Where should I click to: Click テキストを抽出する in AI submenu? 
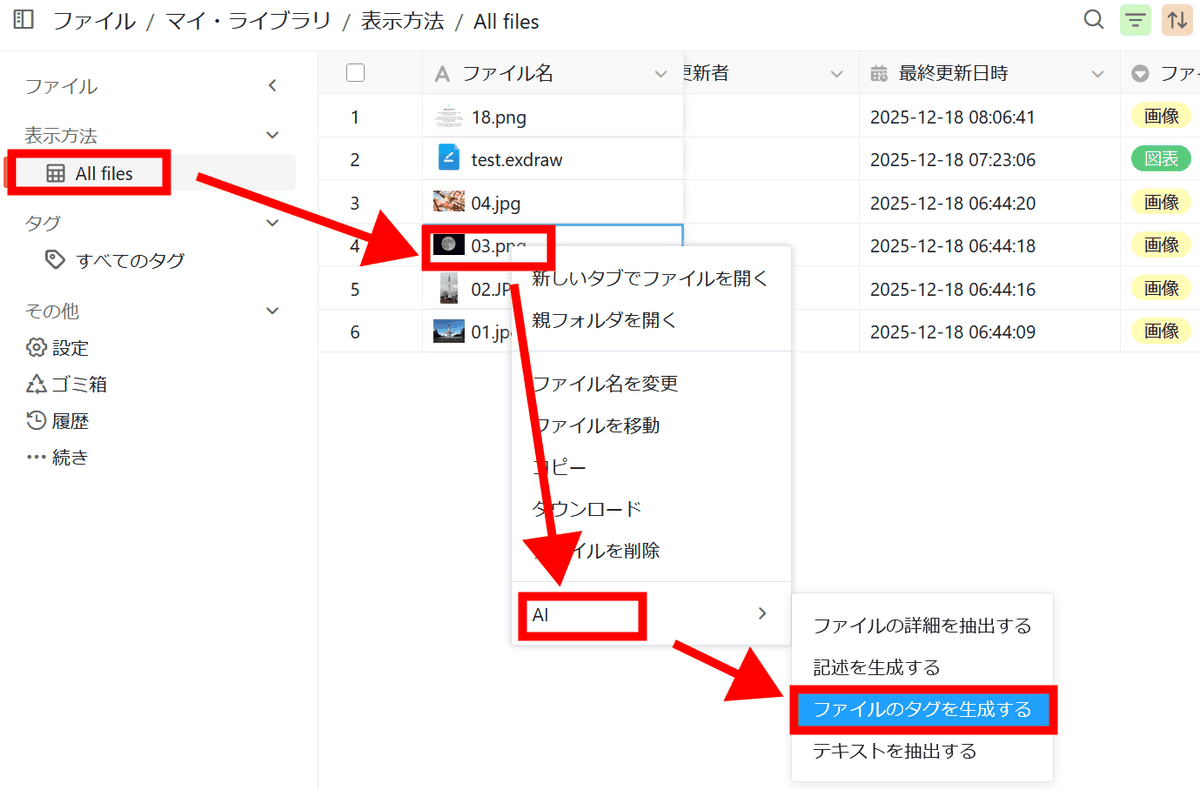point(894,751)
